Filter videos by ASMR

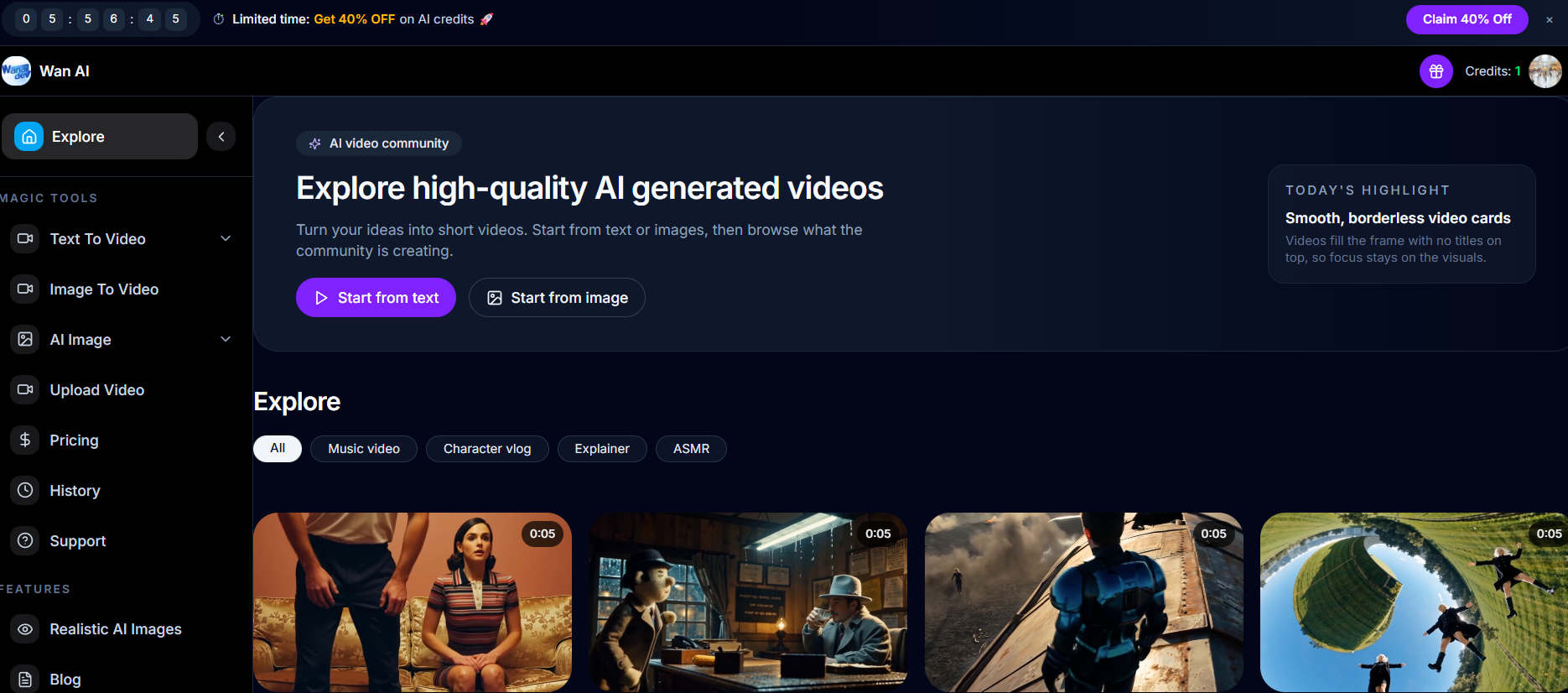[x=691, y=449]
